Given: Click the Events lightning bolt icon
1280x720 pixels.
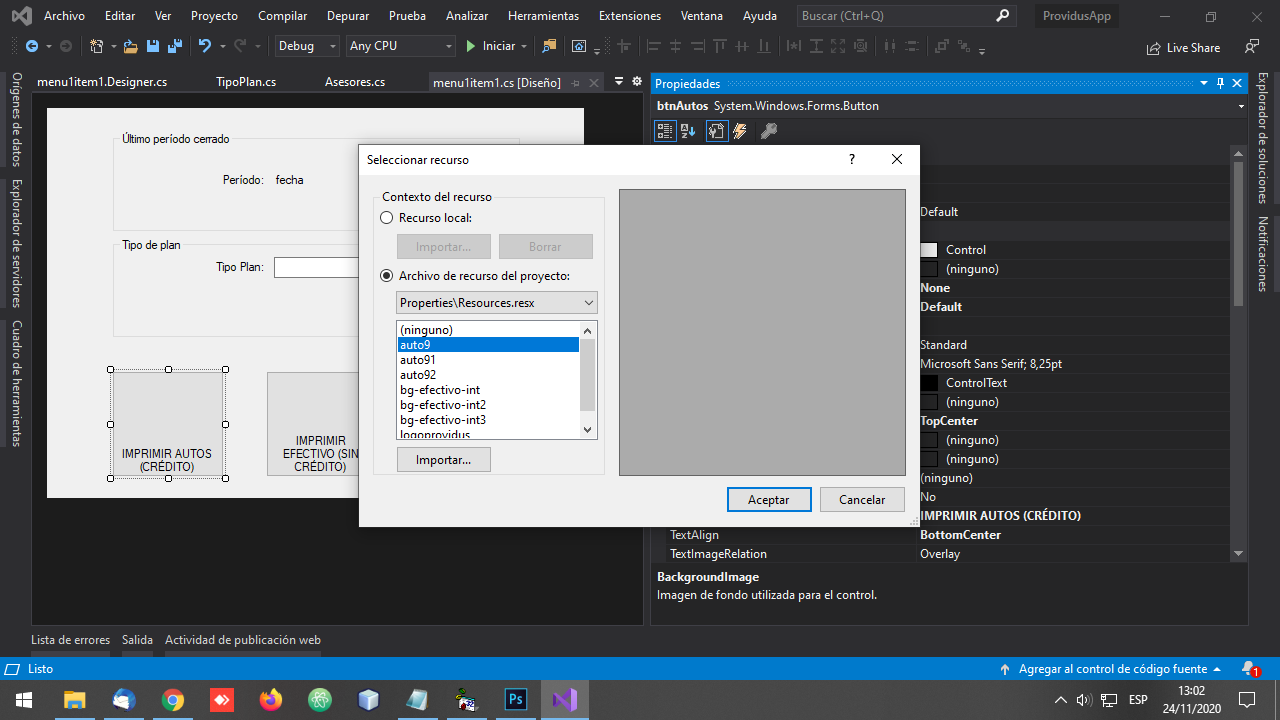Looking at the screenshot, I should [x=740, y=130].
